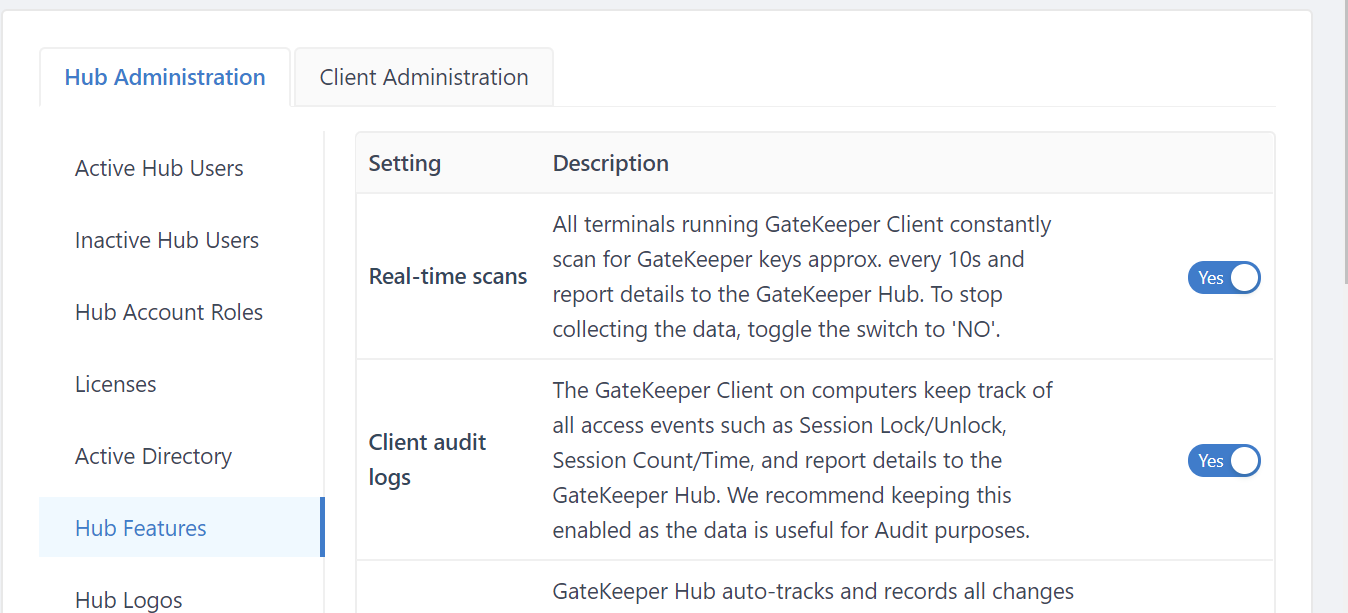Turn off the Client audit logs switch
This screenshot has width=1348, height=613.
pos(1224,461)
